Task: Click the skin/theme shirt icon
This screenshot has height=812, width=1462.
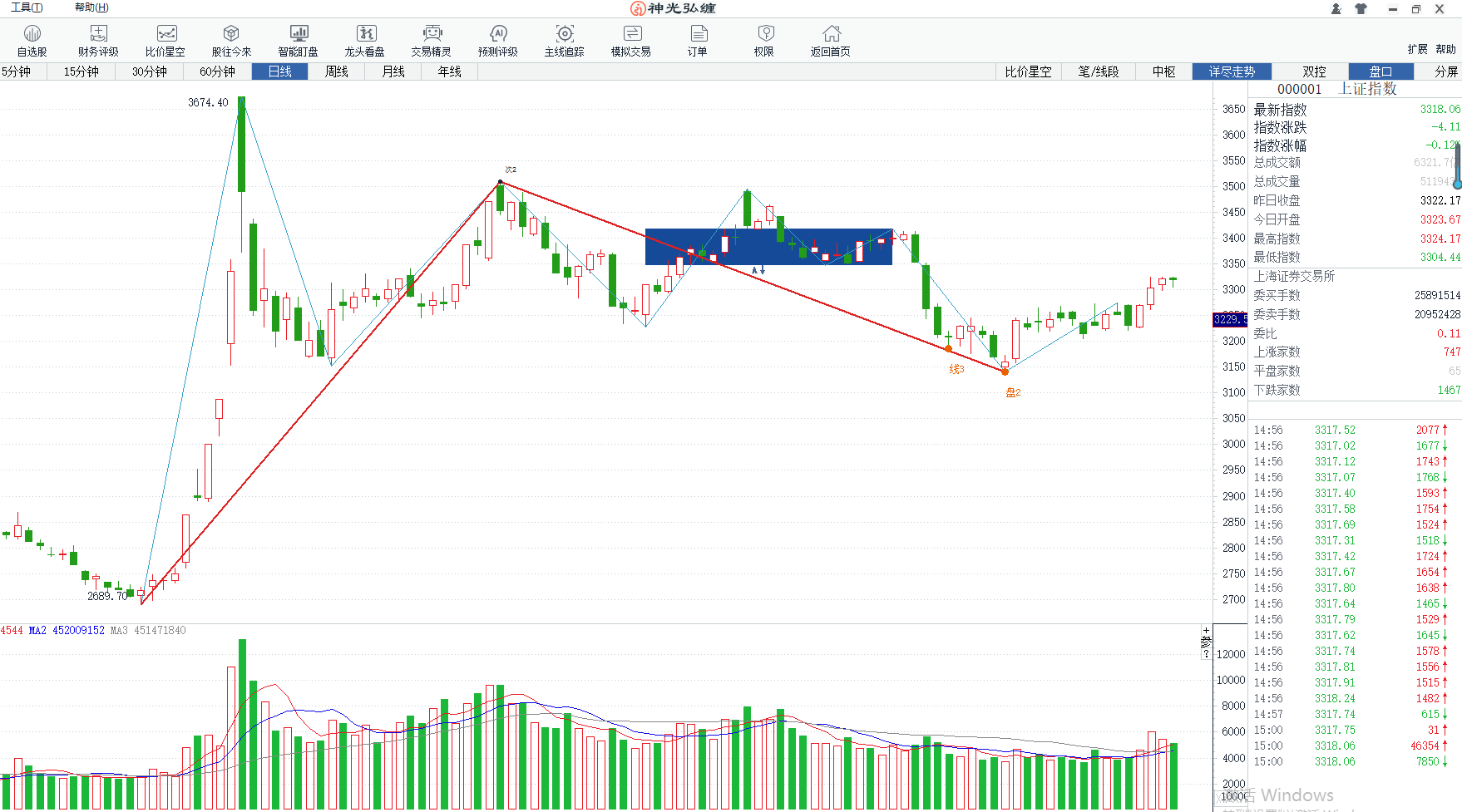Action: [1361, 8]
